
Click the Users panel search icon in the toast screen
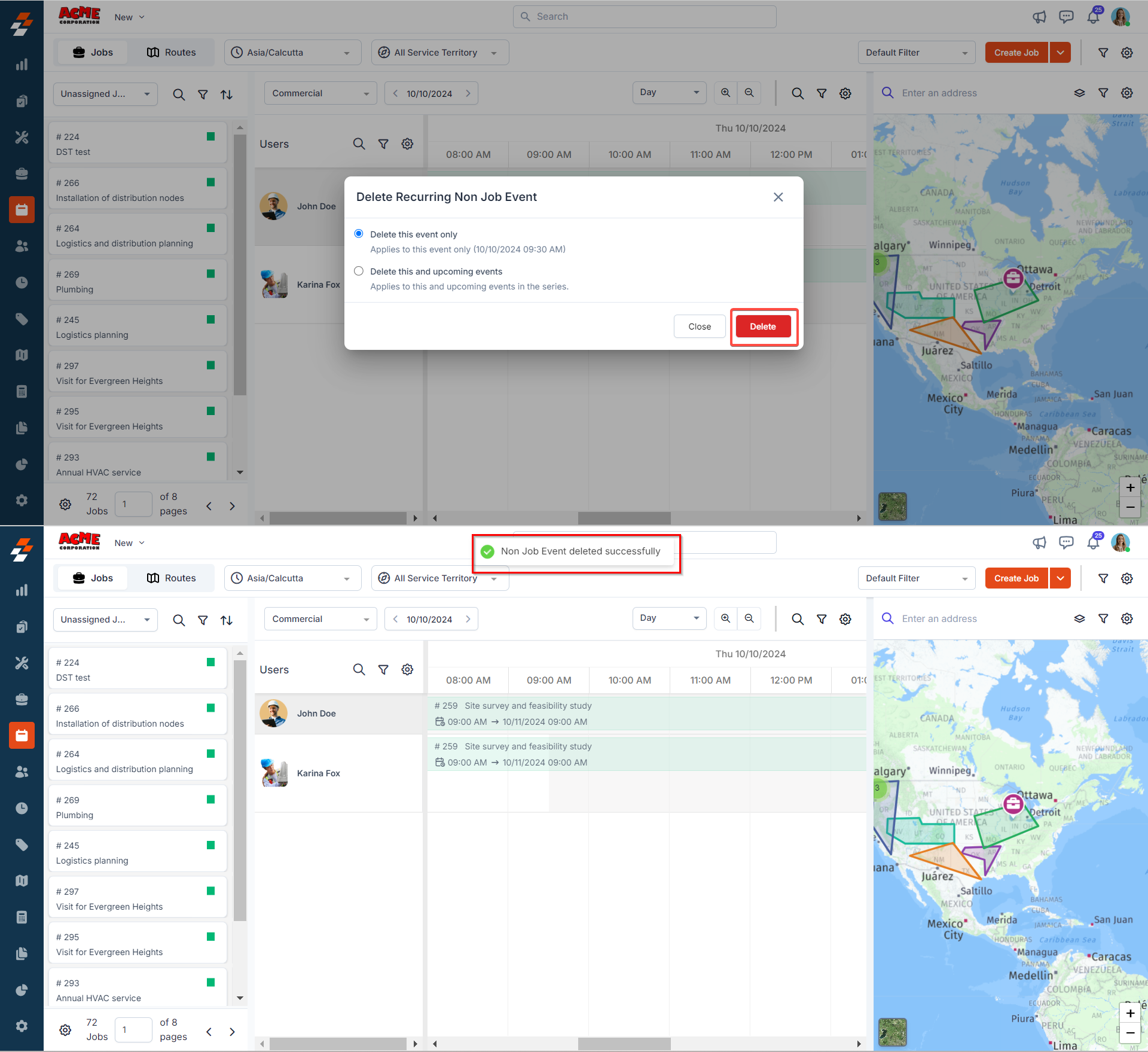(359, 670)
